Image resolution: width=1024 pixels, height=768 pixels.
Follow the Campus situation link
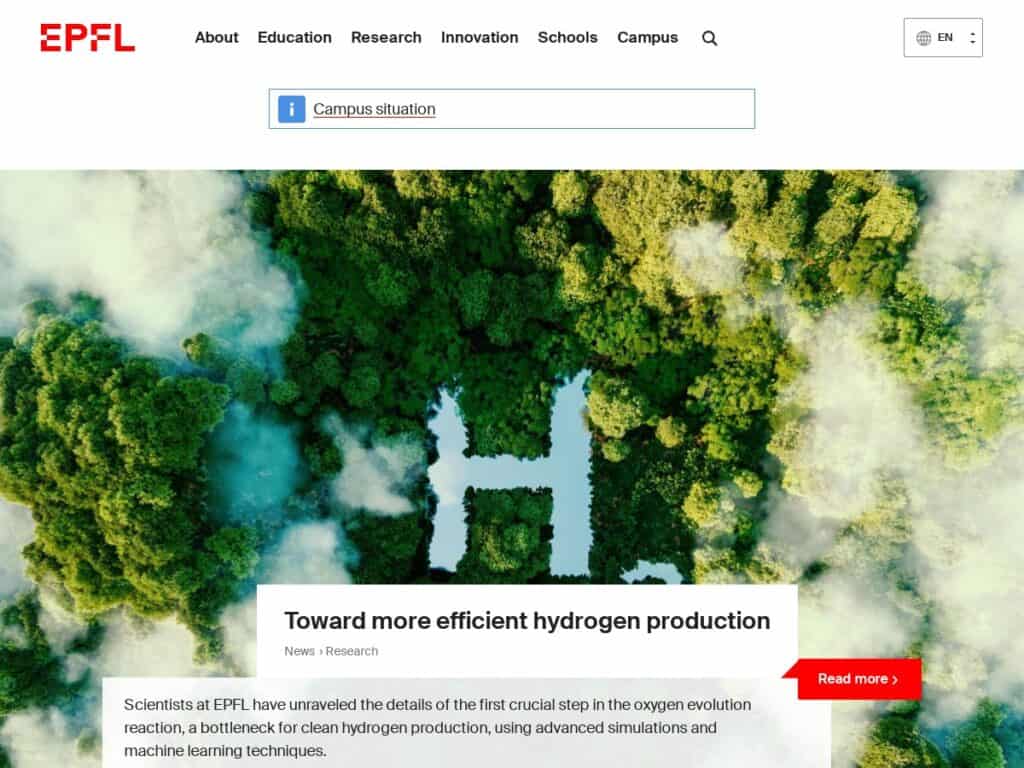(374, 109)
